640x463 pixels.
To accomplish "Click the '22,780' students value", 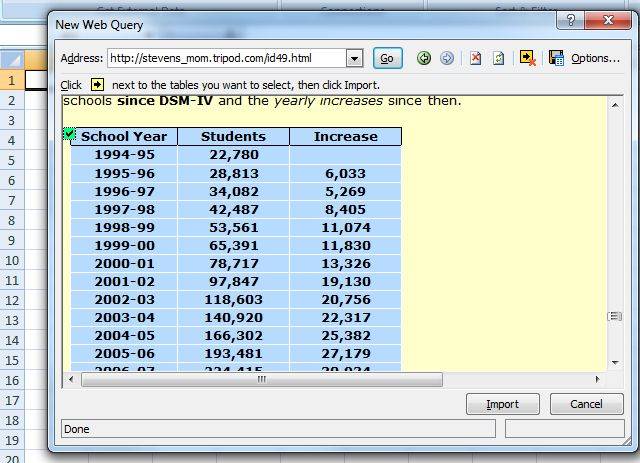I will pyautogui.click(x=234, y=155).
